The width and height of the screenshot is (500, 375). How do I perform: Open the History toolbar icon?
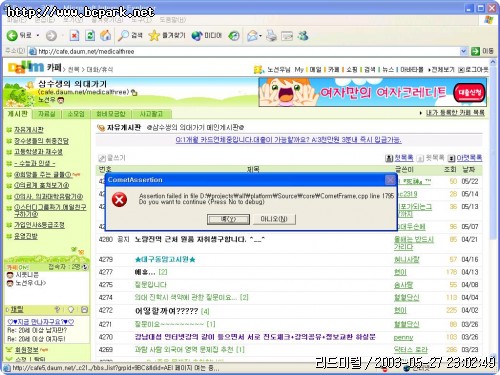pos(234,36)
